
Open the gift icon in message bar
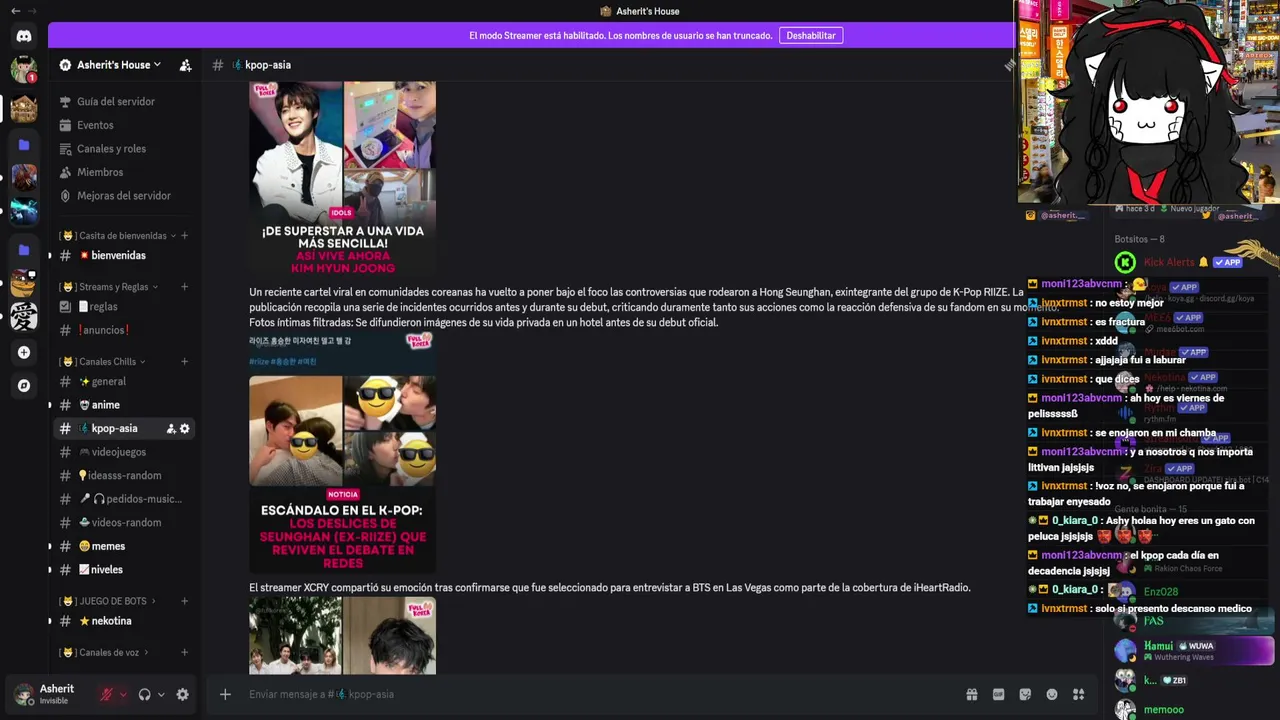(971, 694)
